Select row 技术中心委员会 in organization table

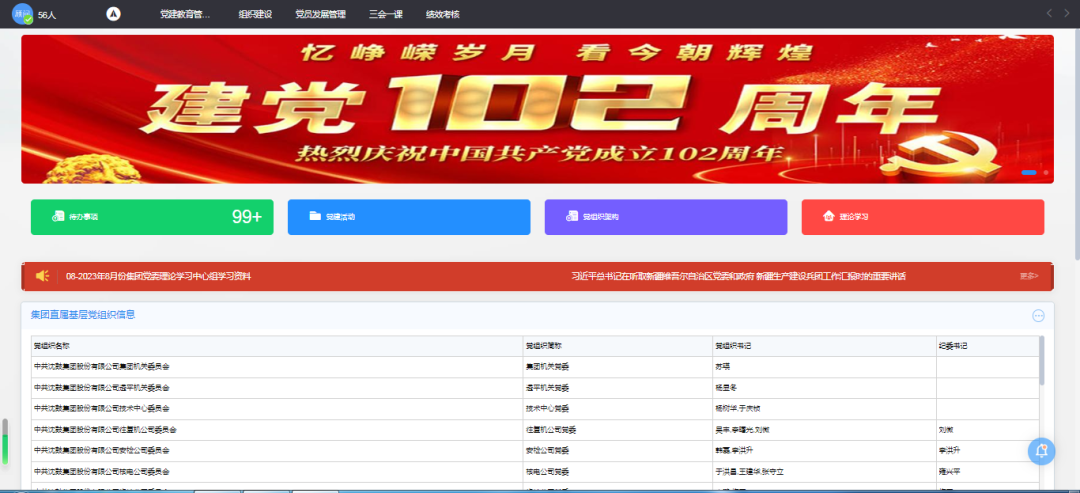534,409
